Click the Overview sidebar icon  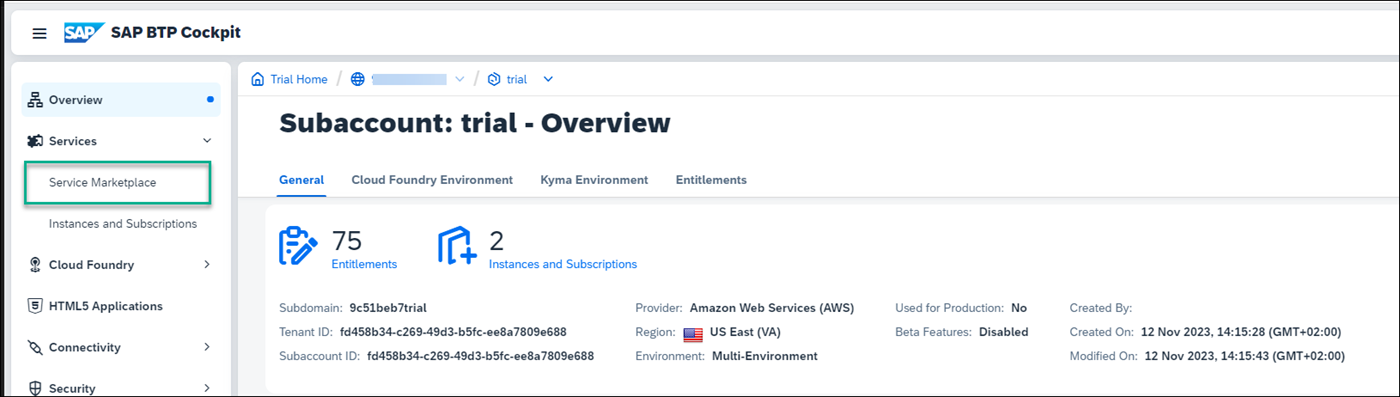click(x=35, y=100)
